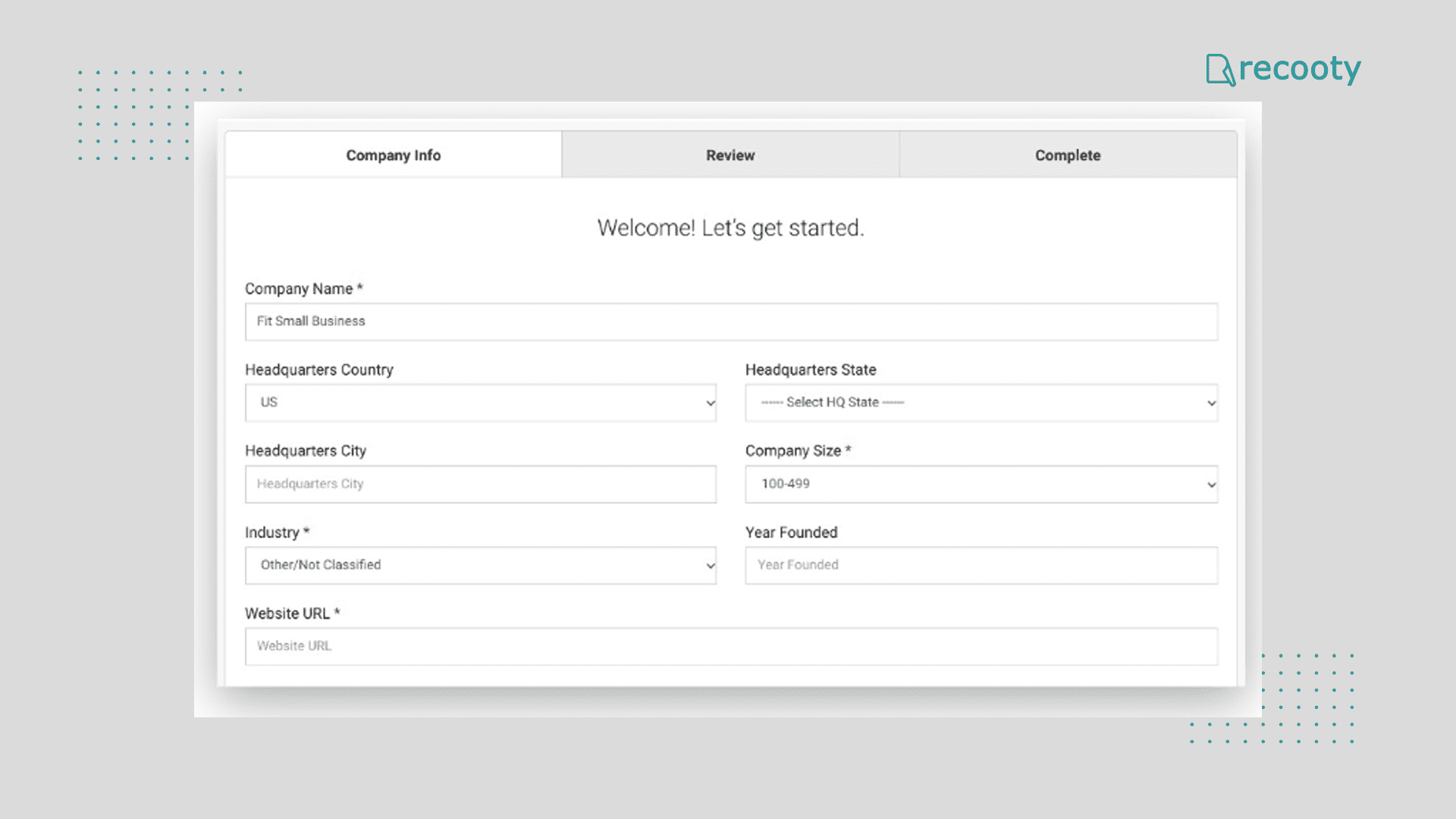Image resolution: width=1456 pixels, height=819 pixels.
Task: Click the Headquarters Country label text
Action: click(x=318, y=370)
